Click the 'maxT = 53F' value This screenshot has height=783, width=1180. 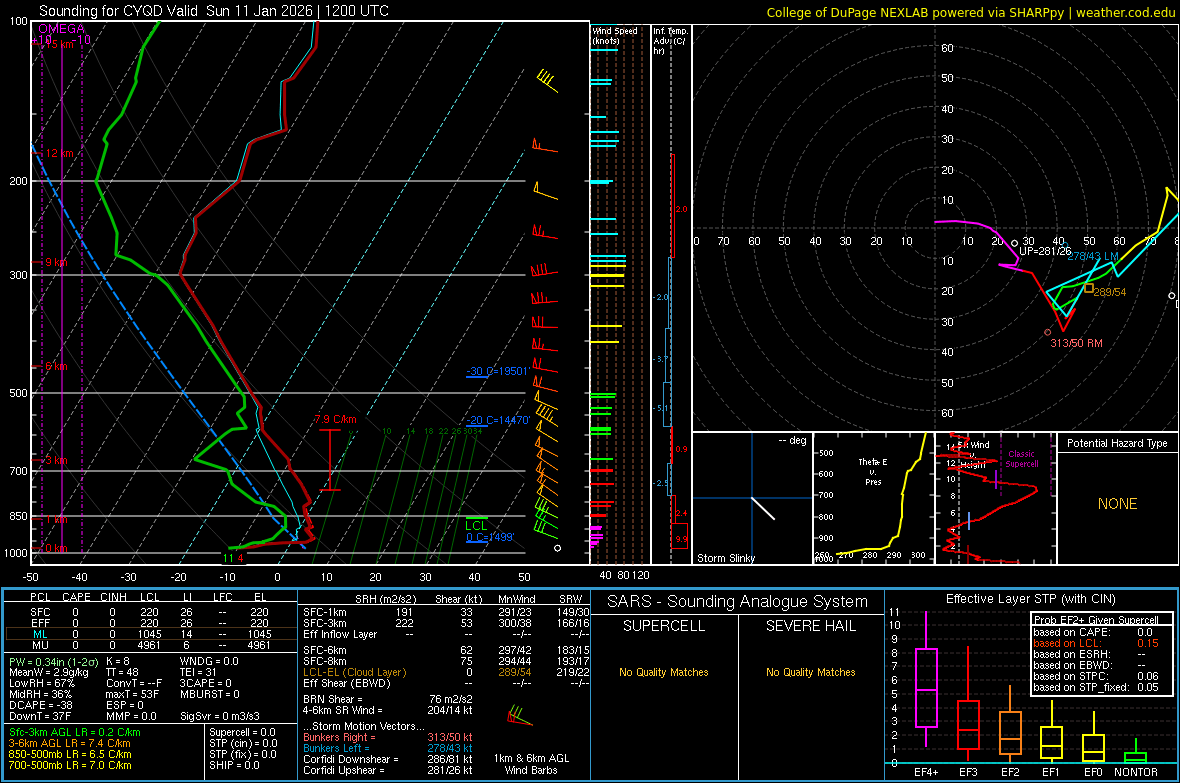(132, 694)
